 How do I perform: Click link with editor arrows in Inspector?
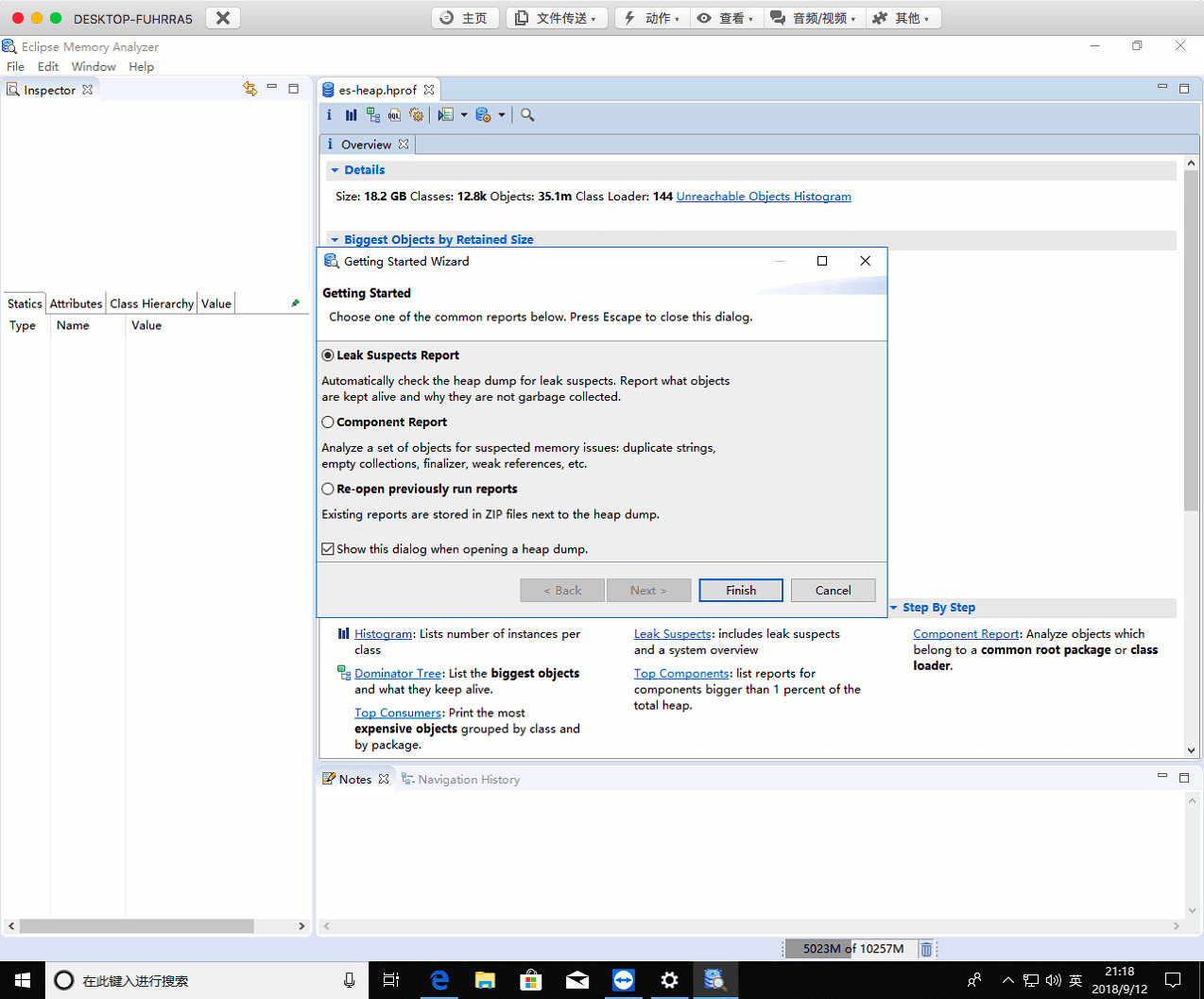click(250, 89)
